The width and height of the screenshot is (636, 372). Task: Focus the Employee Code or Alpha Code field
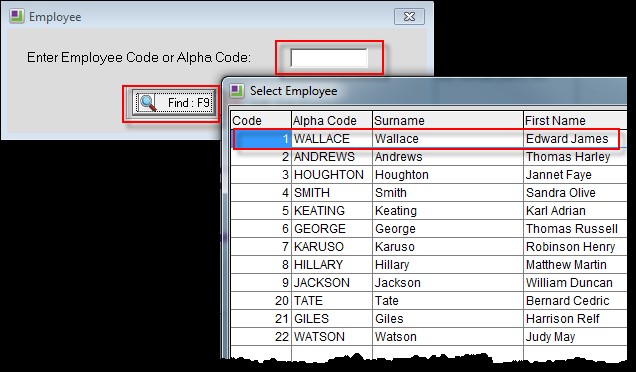click(x=329, y=58)
